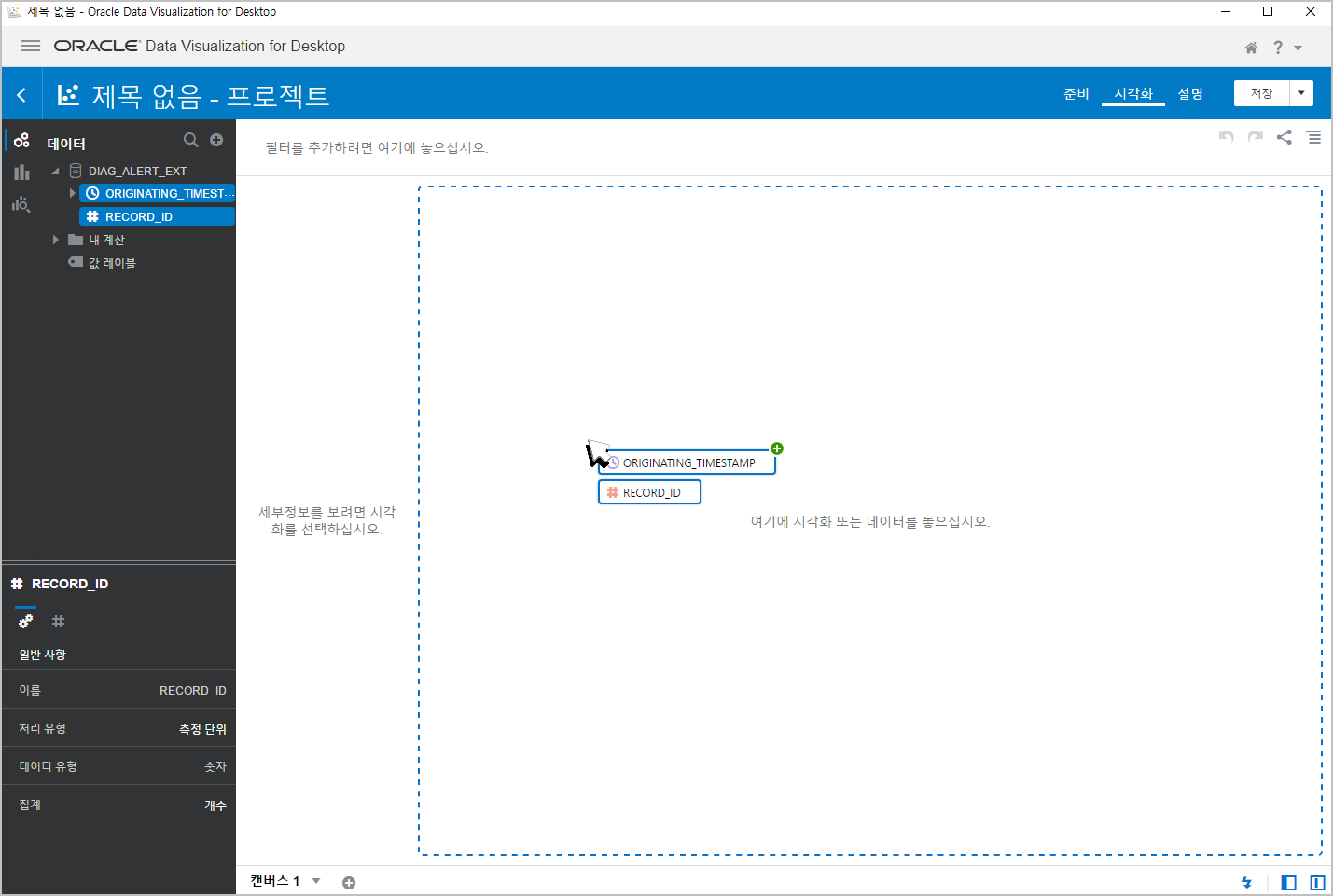Click the project scatter chart icon
Screen dimensions: 1333x896
tap(68, 94)
